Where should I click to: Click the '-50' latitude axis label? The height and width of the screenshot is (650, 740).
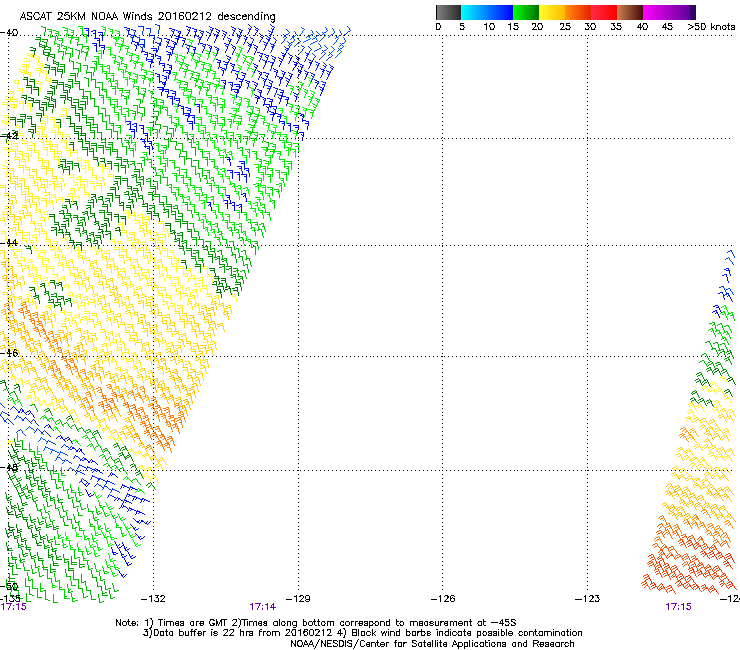[x=9, y=587]
